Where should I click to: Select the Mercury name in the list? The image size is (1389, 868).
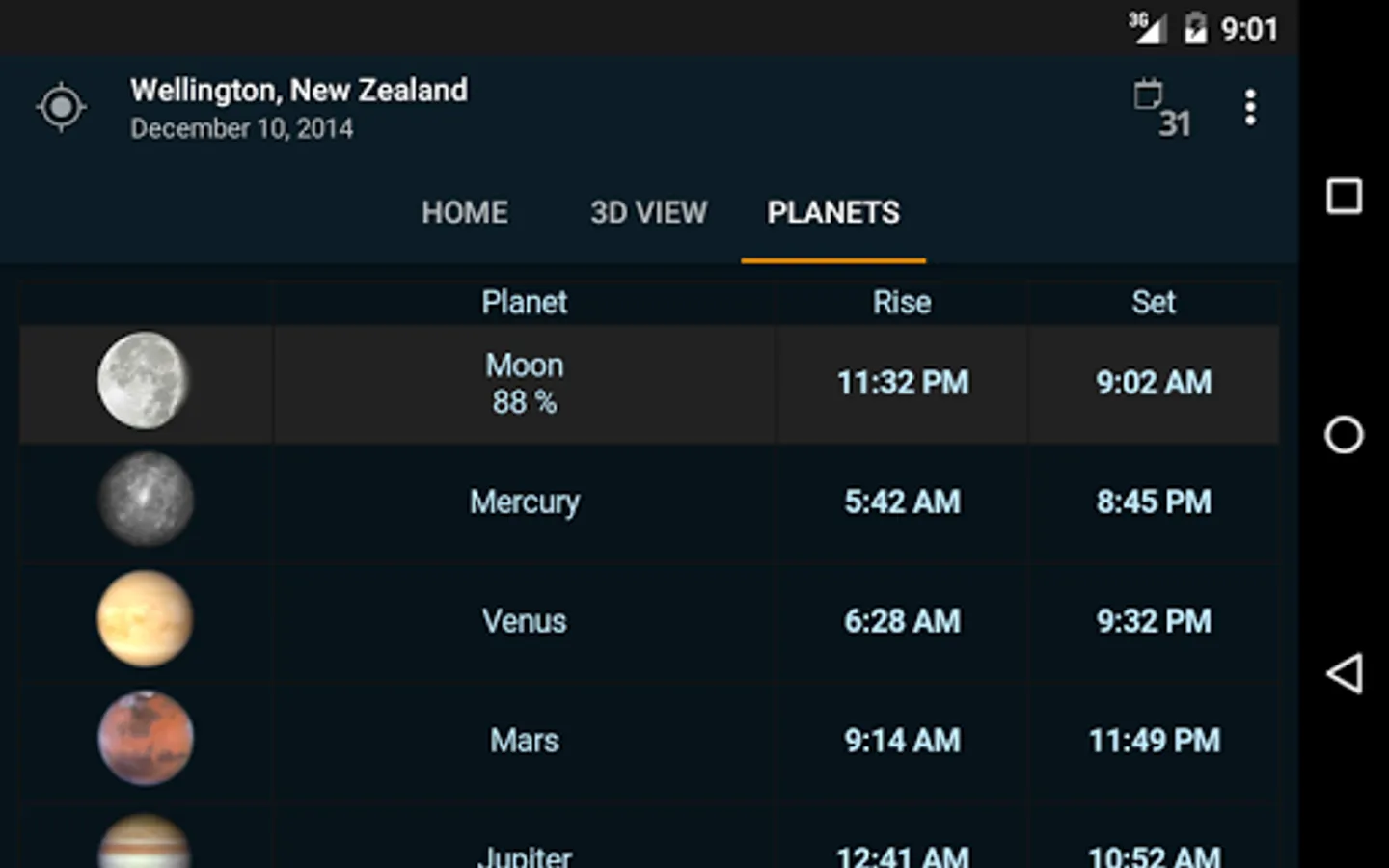point(525,502)
